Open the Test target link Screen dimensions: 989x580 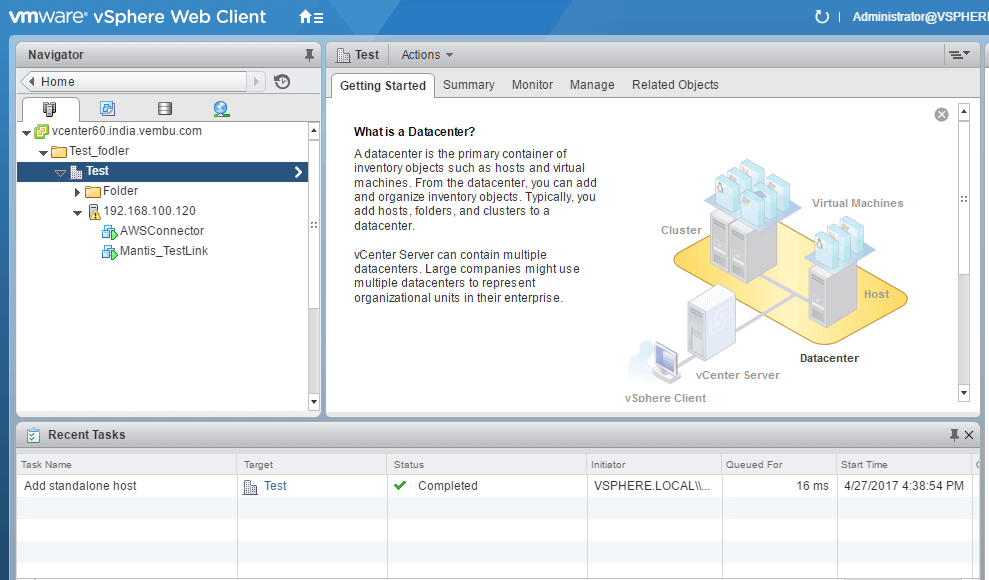point(275,485)
